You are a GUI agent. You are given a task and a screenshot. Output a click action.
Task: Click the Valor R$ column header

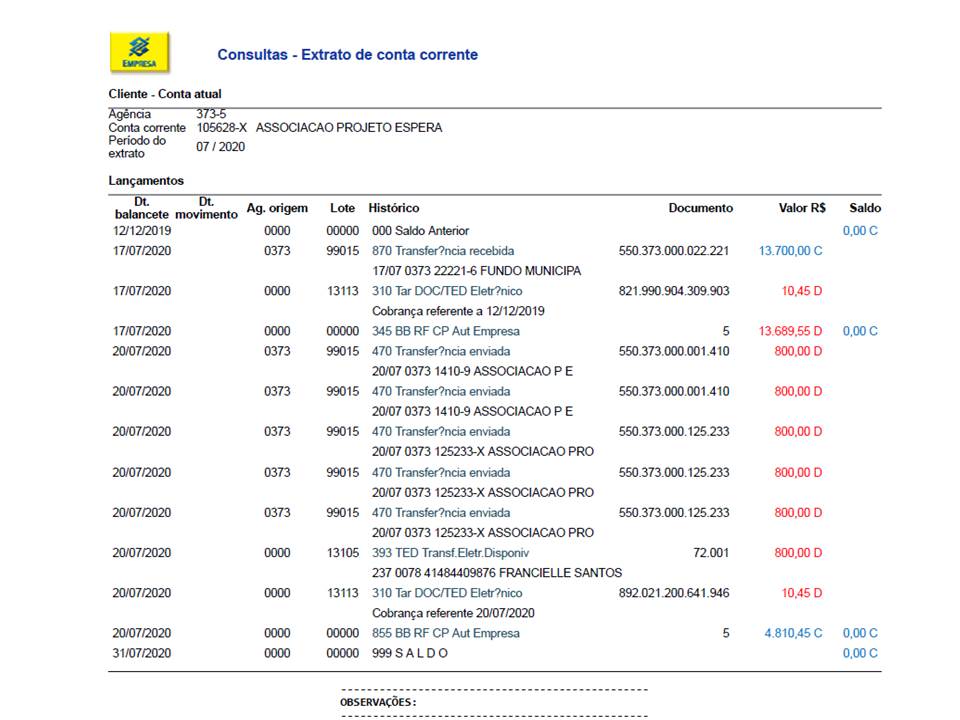point(802,208)
